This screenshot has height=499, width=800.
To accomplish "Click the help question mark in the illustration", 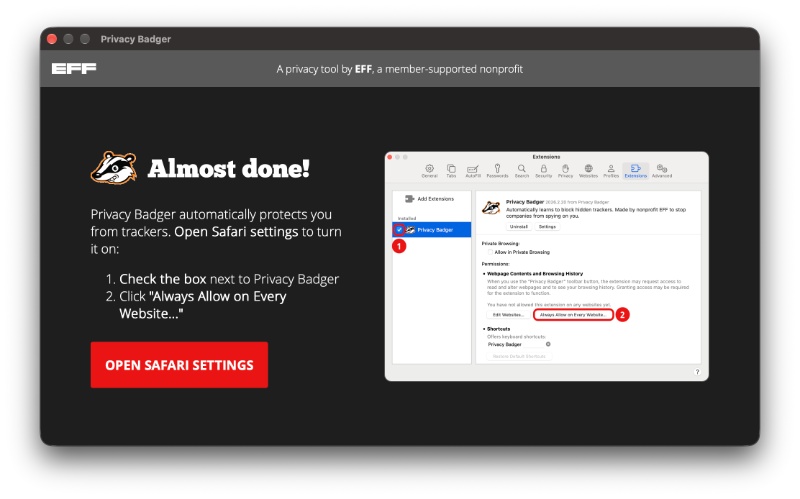I will pos(697,372).
